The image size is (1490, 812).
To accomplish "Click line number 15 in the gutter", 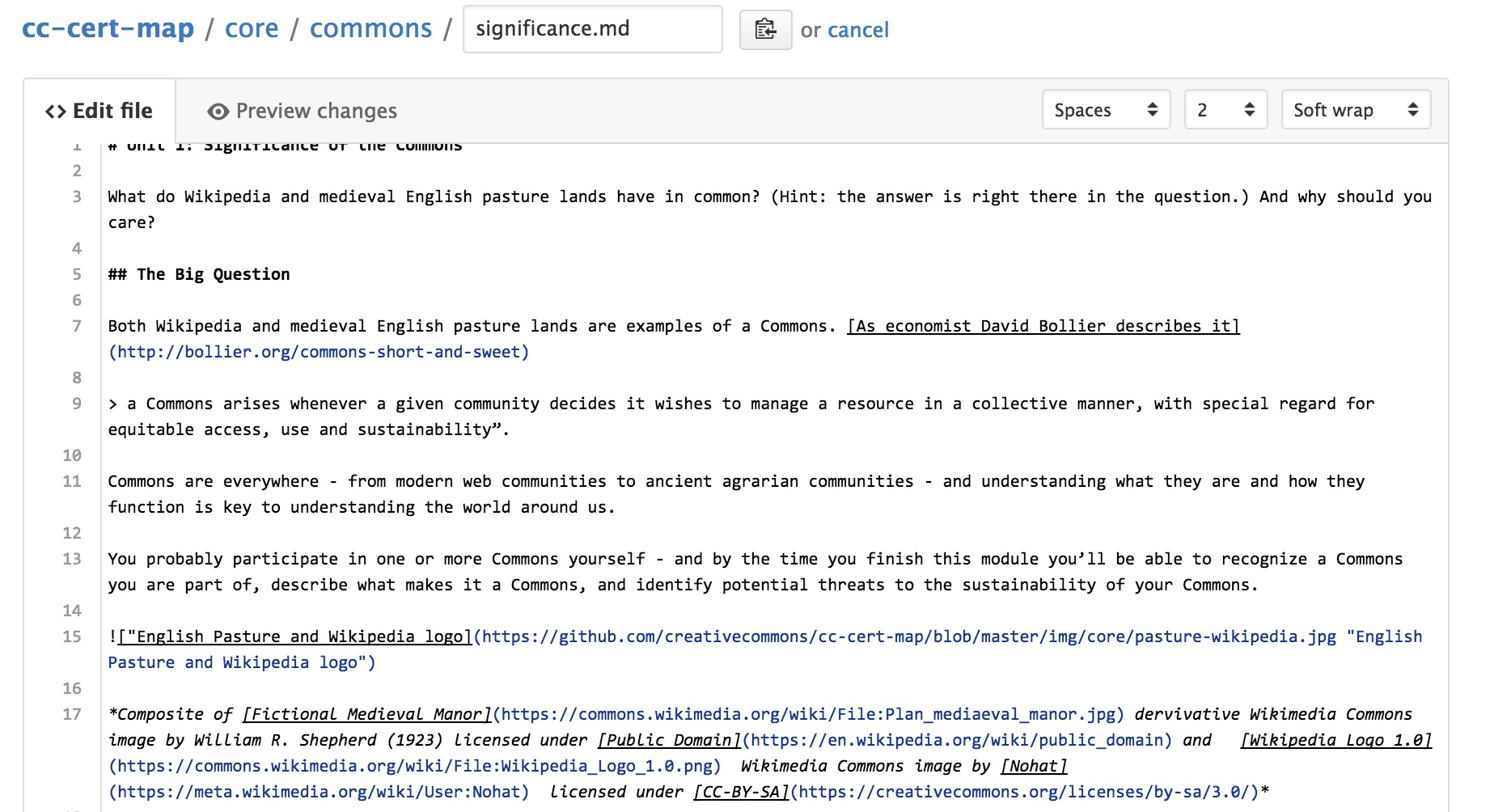I will tap(72, 636).
